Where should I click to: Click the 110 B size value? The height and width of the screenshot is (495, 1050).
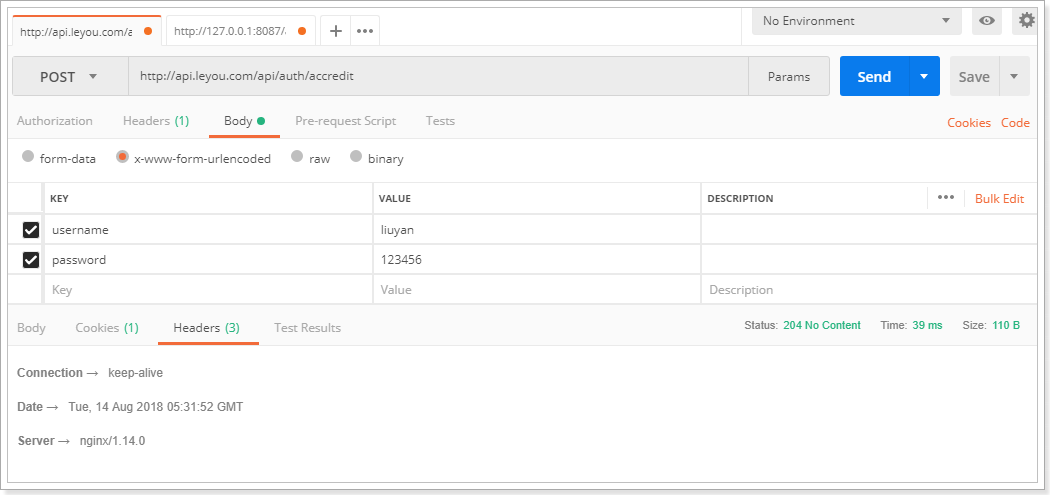tap(1006, 326)
